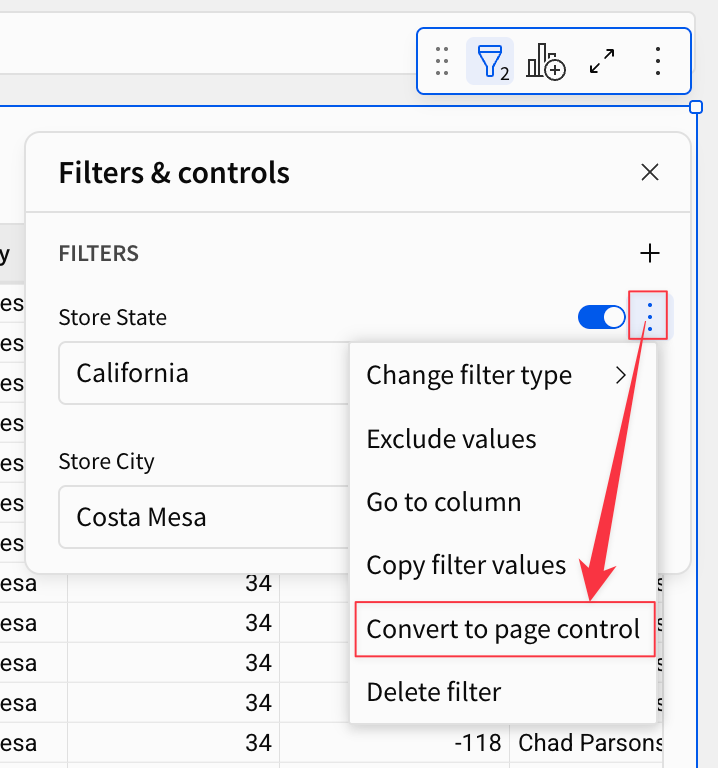Click the filter funnel icon in toolbar
Viewport: 718px width, 768px height.
pyautogui.click(x=490, y=62)
